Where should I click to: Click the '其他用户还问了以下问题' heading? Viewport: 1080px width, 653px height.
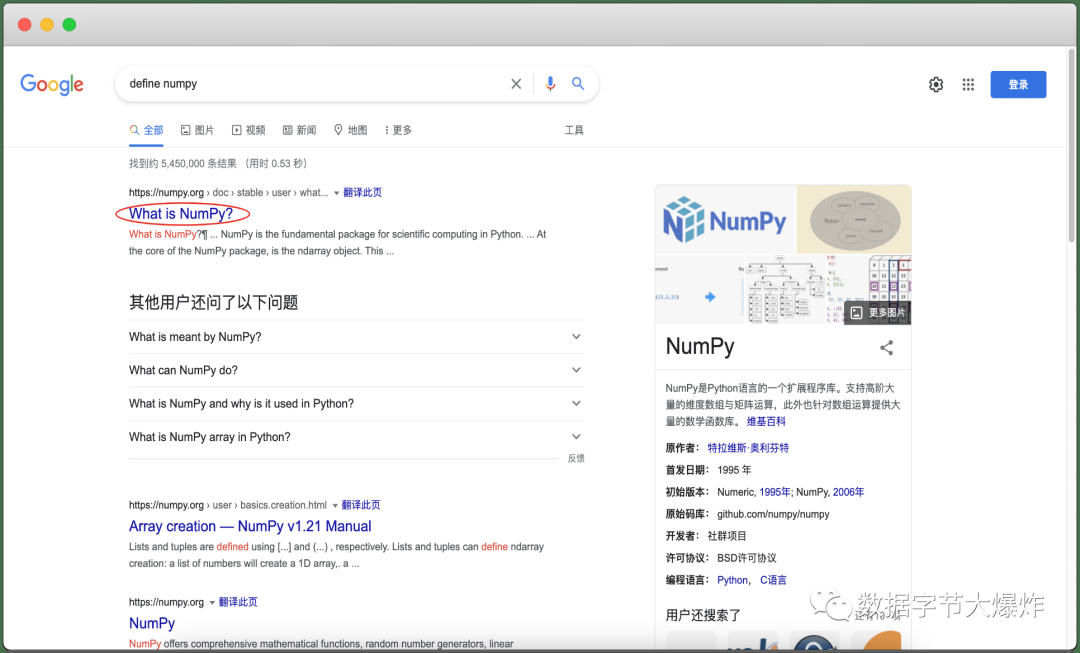[x=214, y=302]
